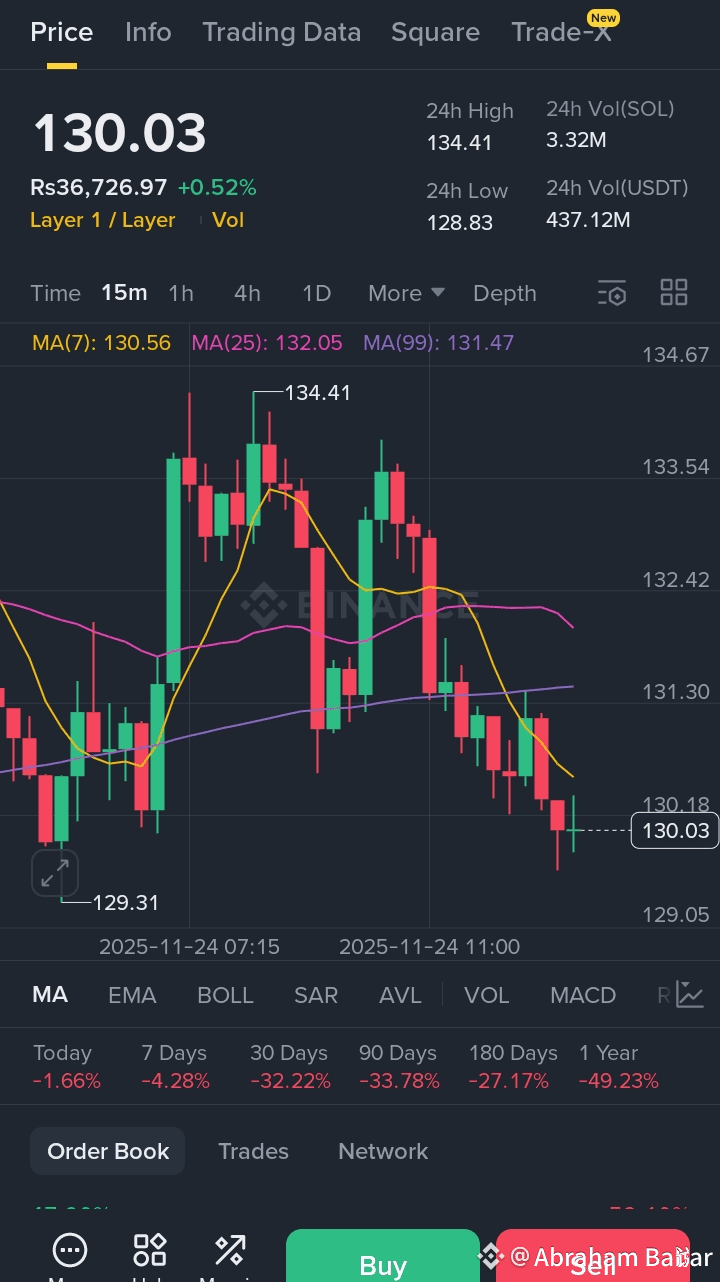The image size is (720, 1282).
Task: Tap the 7 Days -4.28% performance
Action: 175,1067
